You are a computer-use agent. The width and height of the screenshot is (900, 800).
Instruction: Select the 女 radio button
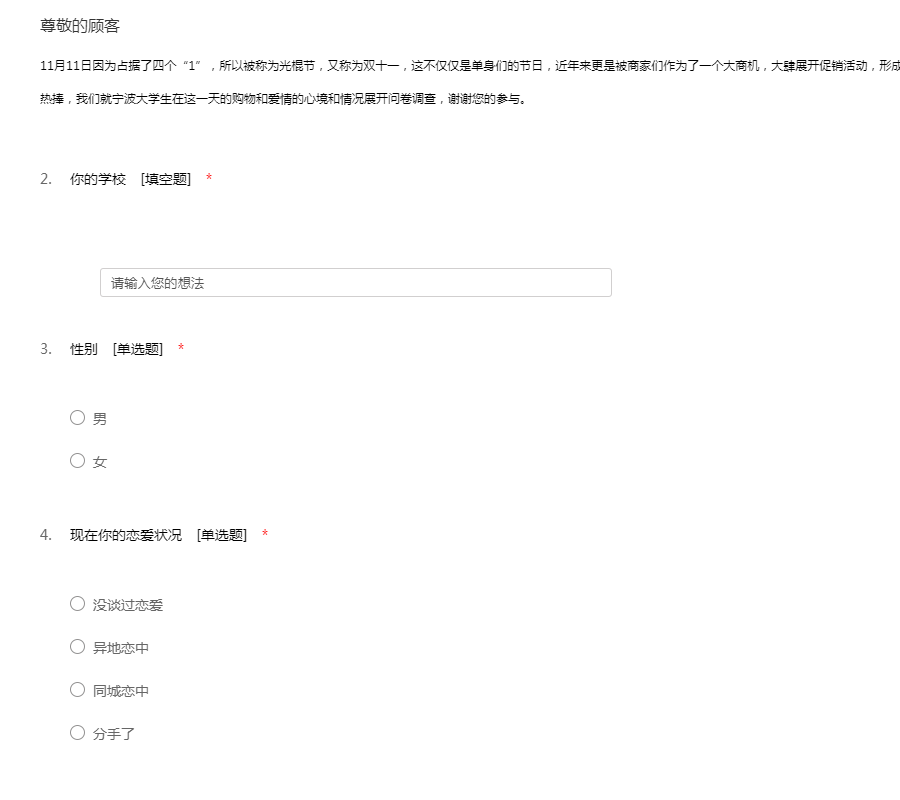77,461
